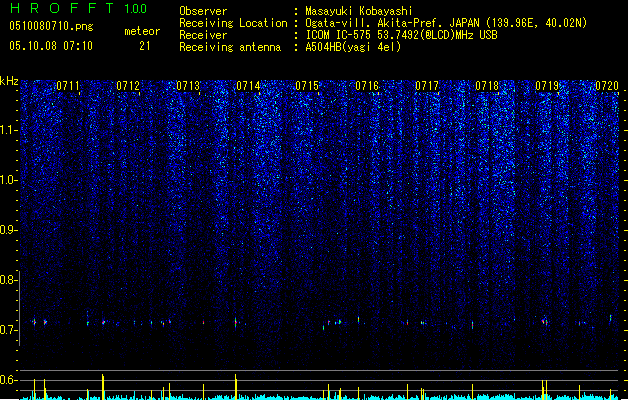The height and width of the screenshot is (400, 629).
Task: Click receiver text ICOM IC-575 53.7492 MHz USB
Action: pos(402,35)
